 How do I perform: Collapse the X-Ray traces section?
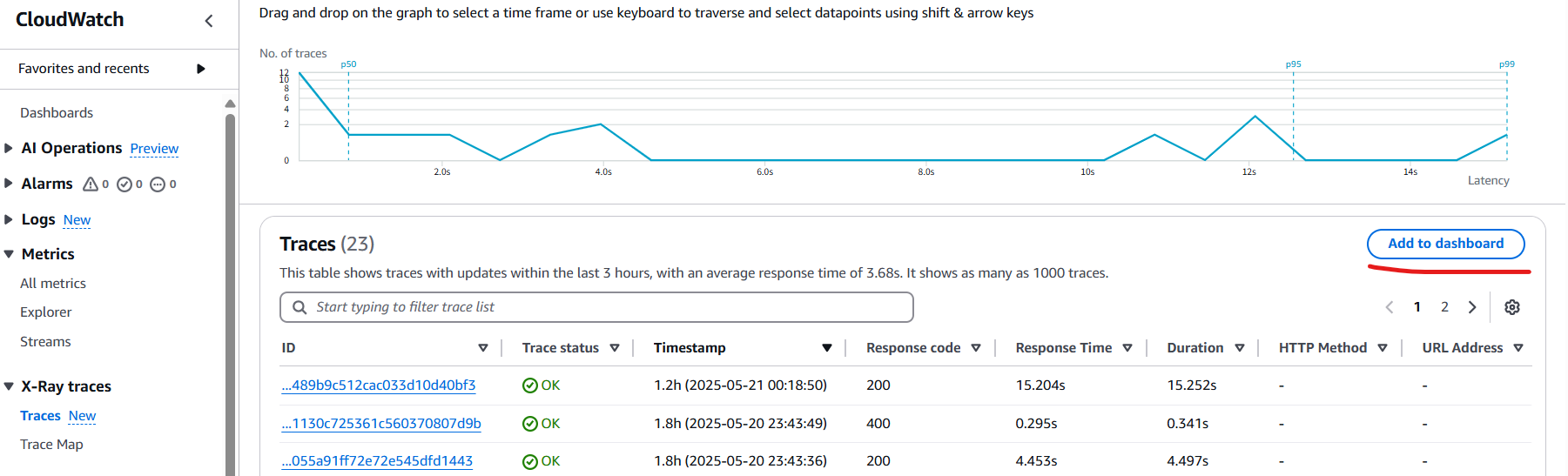(x=9, y=386)
